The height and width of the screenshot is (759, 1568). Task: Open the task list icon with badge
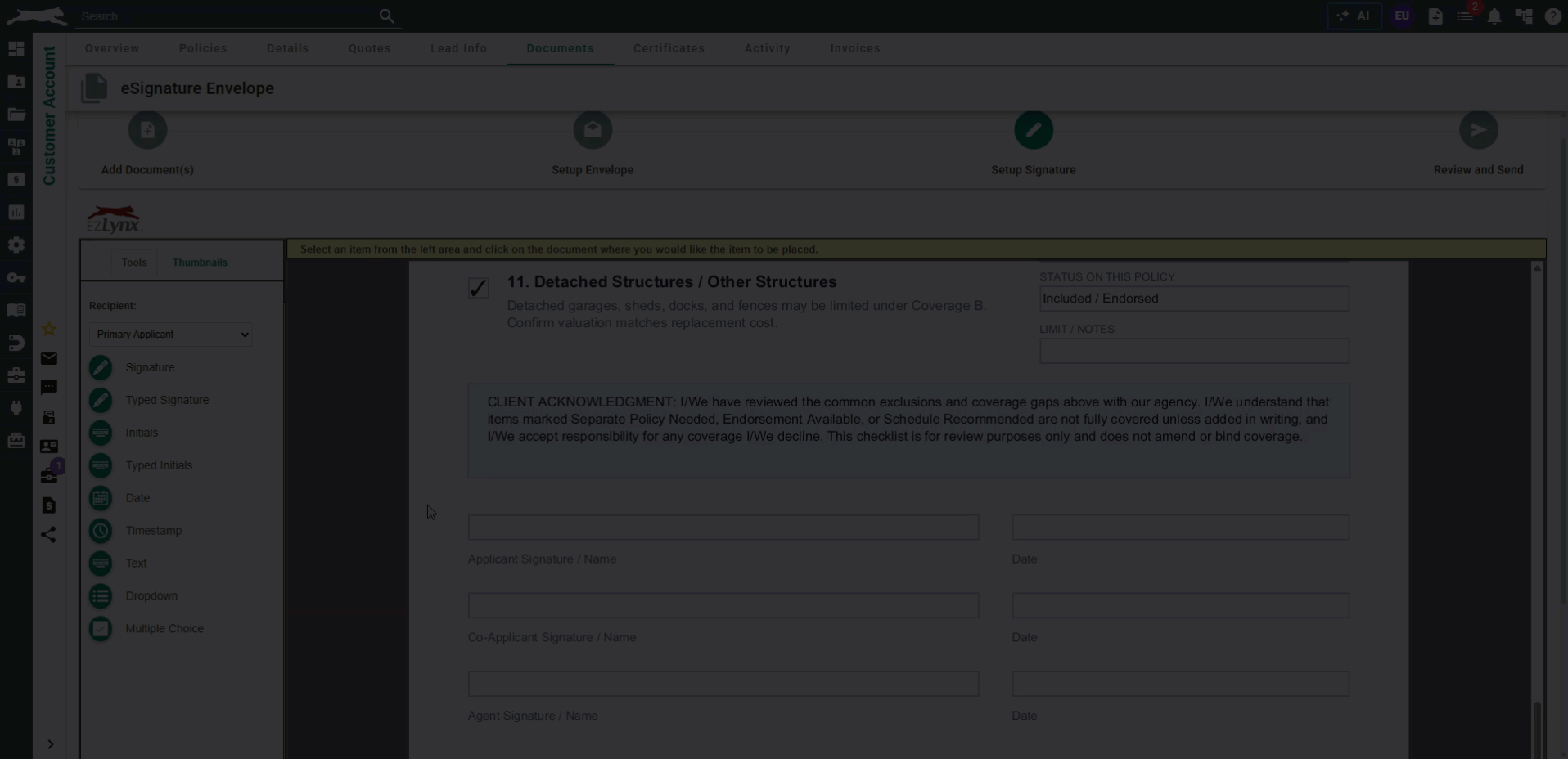tap(1465, 16)
